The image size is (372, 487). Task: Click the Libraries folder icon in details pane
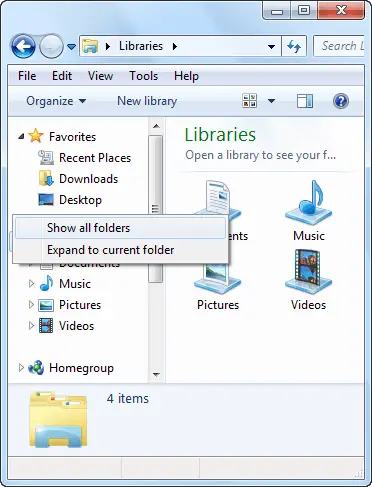click(58, 420)
